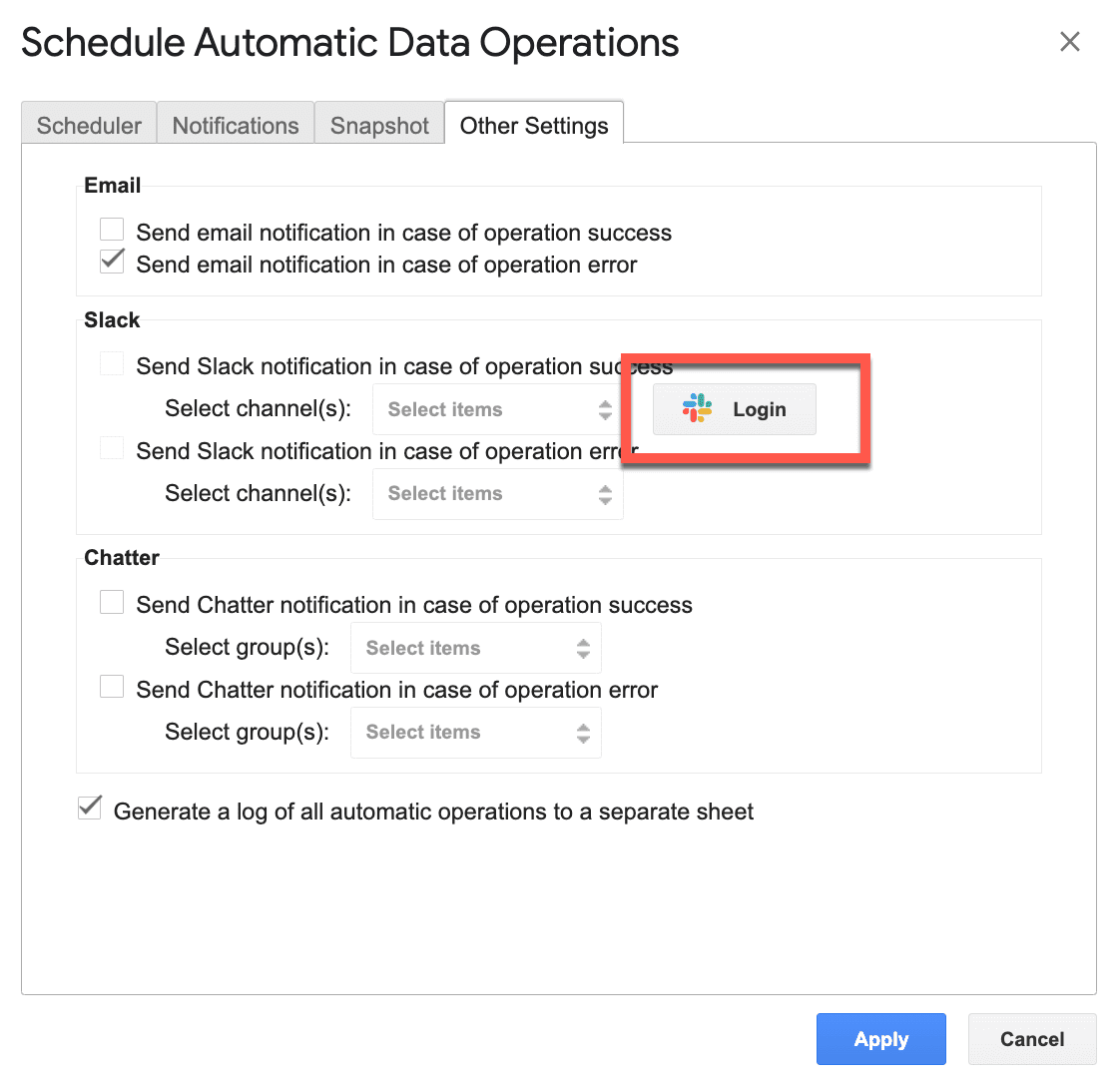Open Slack success Select channel(s) dropdown
The width and height of the screenshot is (1120, 1090).
(x=498, y=409)
